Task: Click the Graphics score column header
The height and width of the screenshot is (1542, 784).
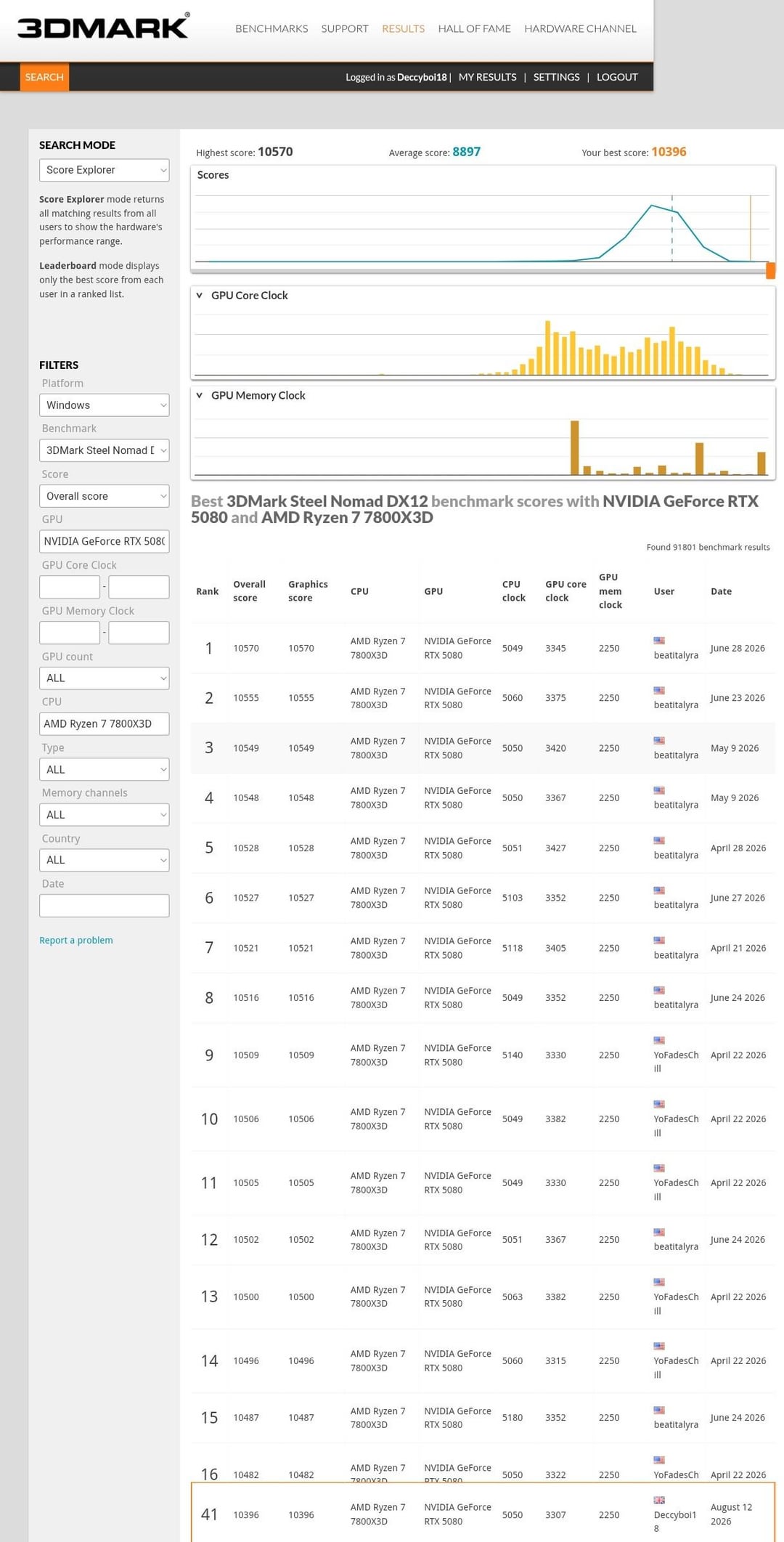Action: [x=308, y=591]
